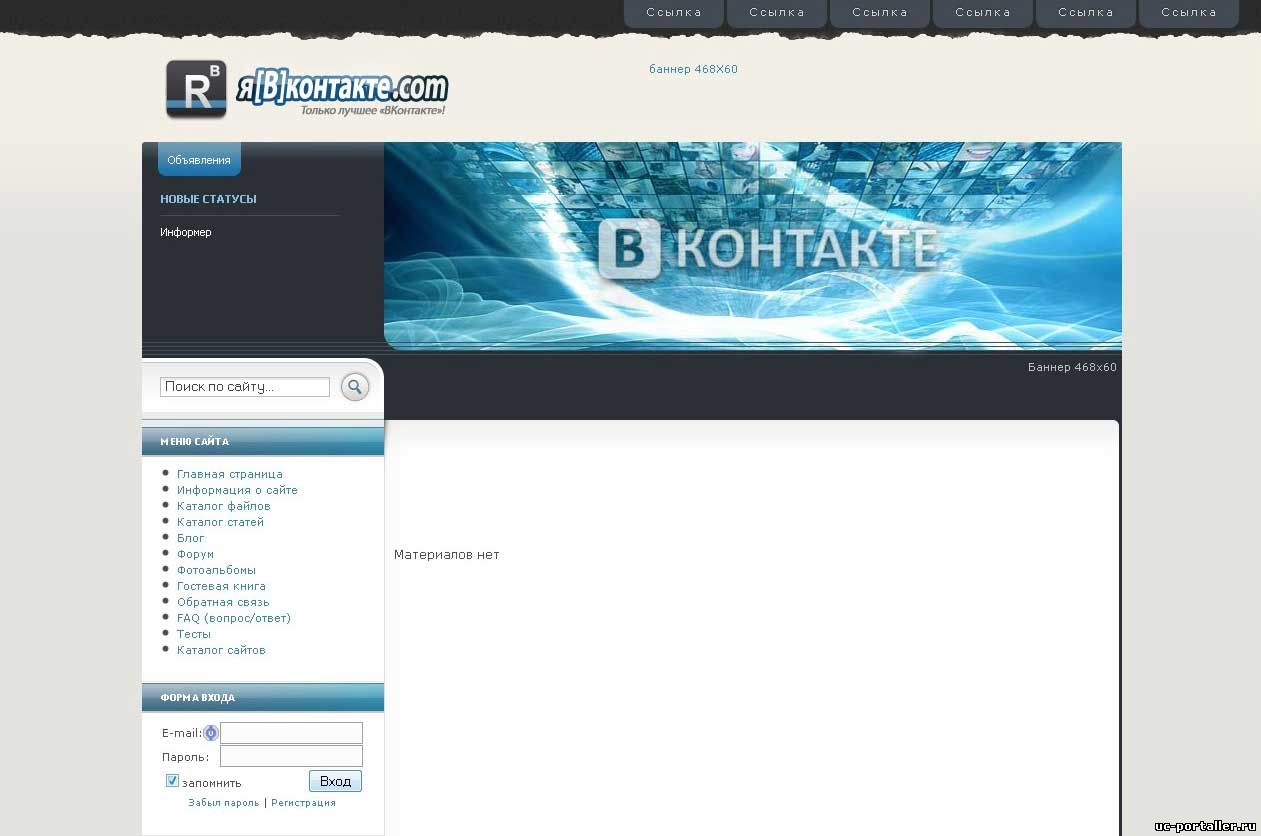This screenshot has width=1261, height=836.
Task: Click the 'Забыл пароль' link
Action: [x=223, y=803]
